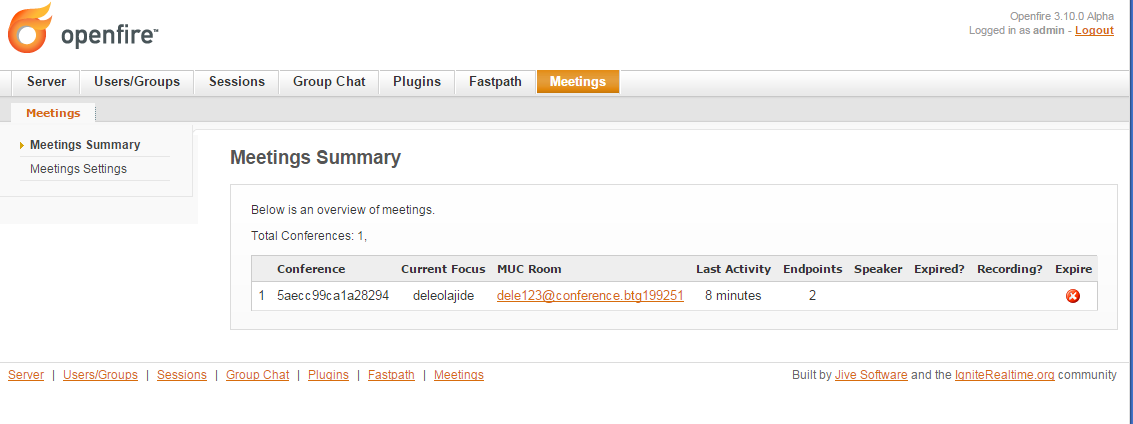Visit the Jive Software link
Viewport: 1133px width, 424px height.
871,375
